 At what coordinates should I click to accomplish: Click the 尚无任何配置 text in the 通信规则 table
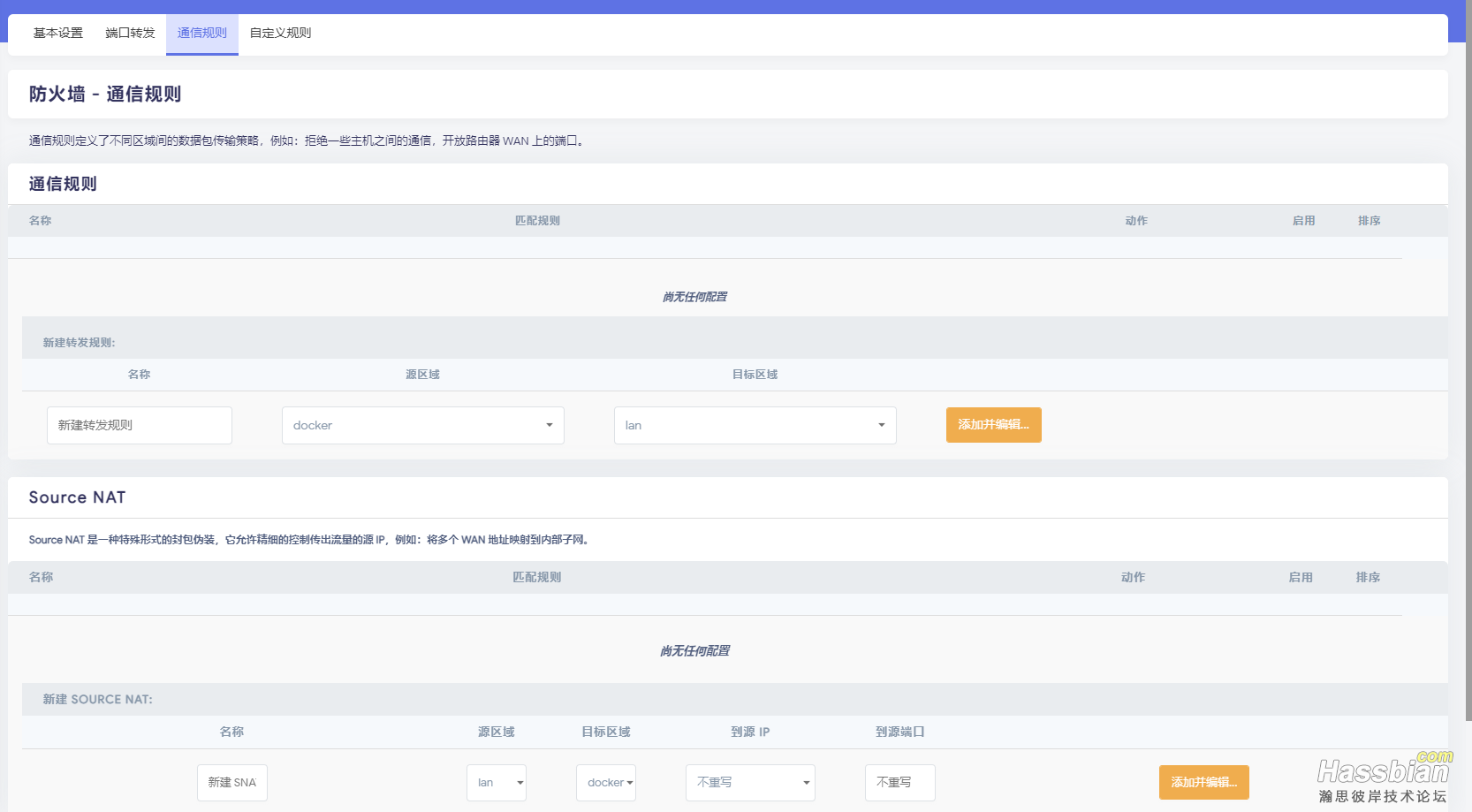click(x=694, y=297)
